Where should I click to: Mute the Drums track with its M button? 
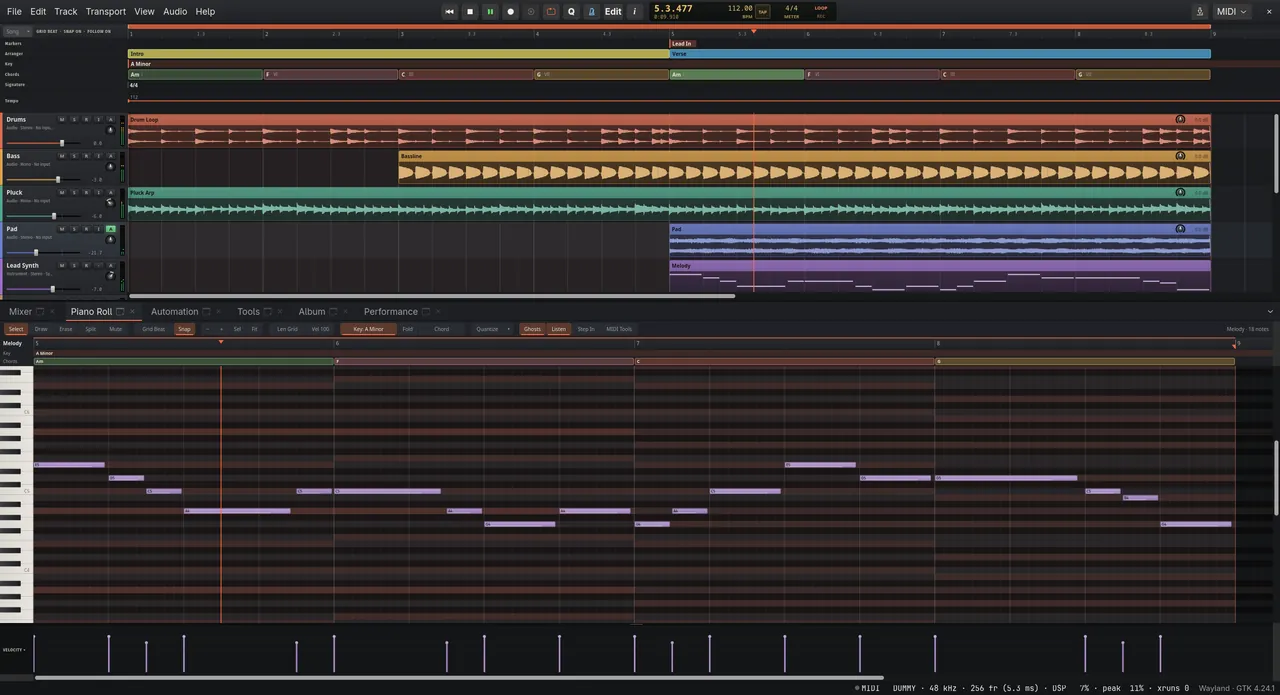(x=62, y=119)
